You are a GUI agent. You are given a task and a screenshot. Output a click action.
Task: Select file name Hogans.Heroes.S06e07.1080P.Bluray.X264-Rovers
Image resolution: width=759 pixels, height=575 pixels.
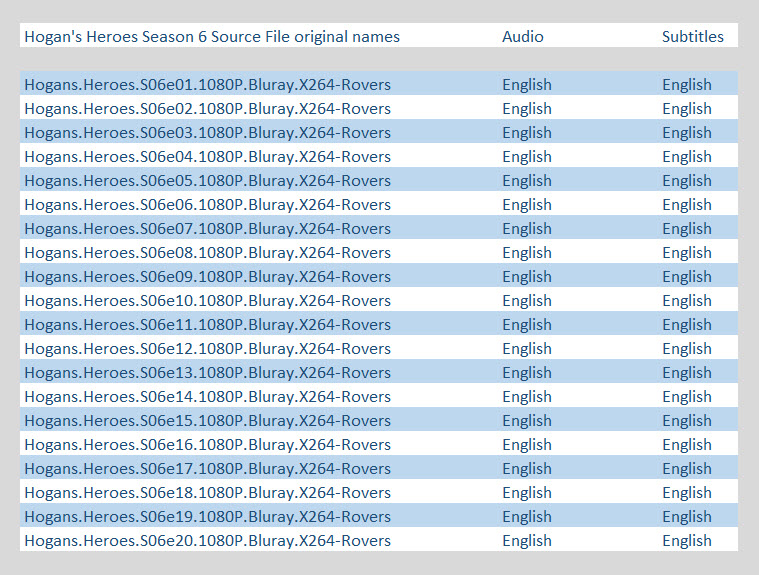click(208, 228)
